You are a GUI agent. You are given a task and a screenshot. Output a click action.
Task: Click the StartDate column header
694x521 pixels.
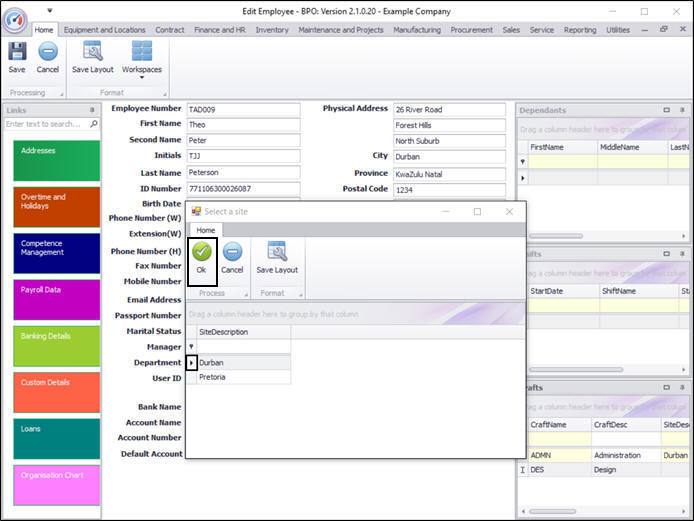pos(563,291)
